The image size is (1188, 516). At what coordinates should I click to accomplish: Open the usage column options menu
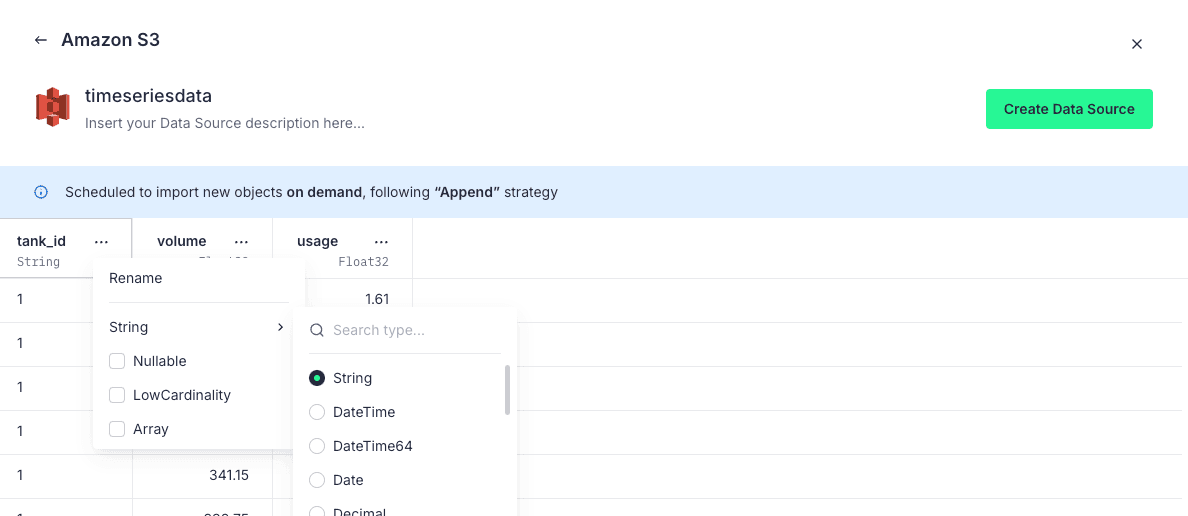381,242
